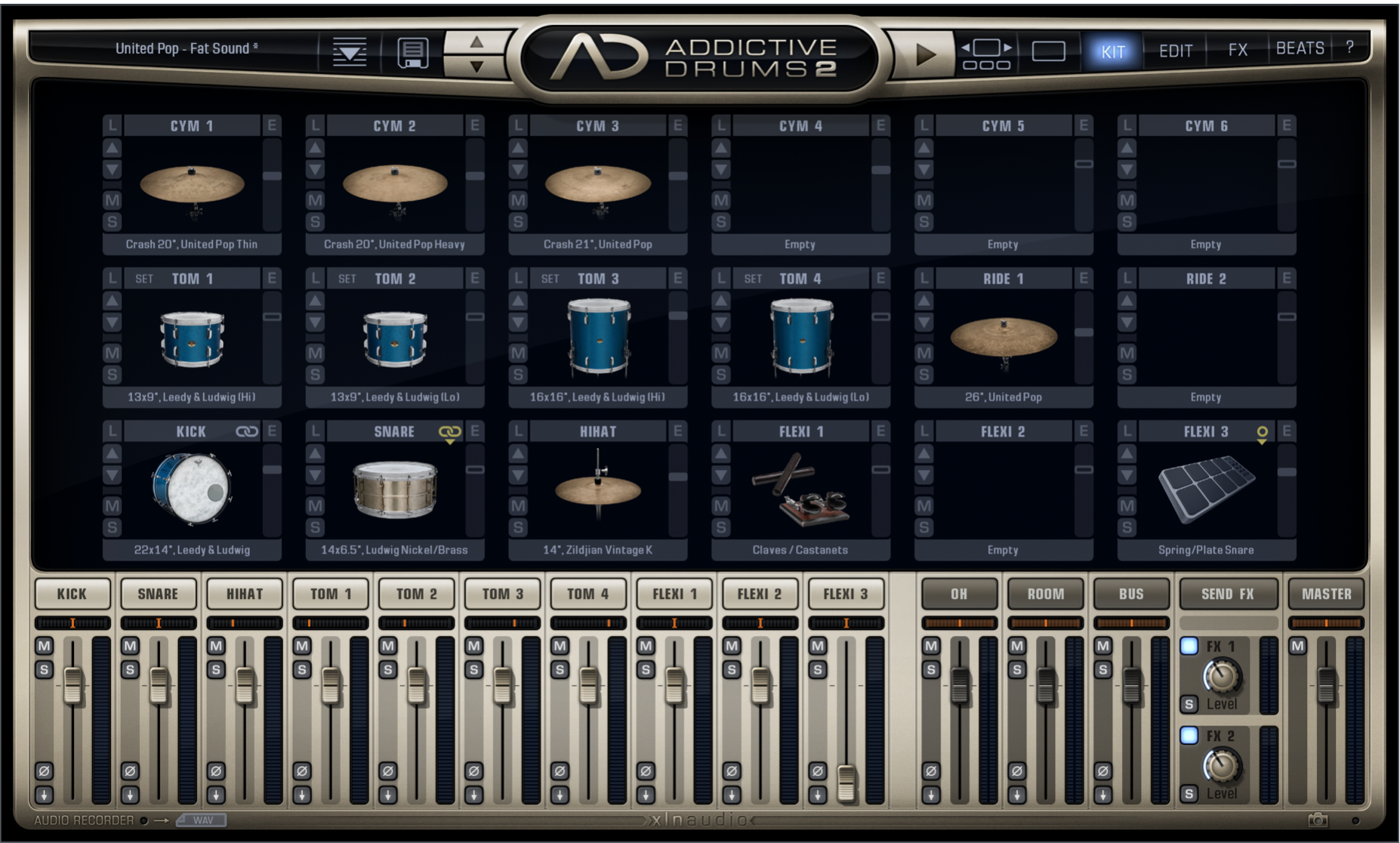This screenshot has height=843, width=1400.
Task: Solo the Flexi 3 kit slot
Action: pos(1127,527)
